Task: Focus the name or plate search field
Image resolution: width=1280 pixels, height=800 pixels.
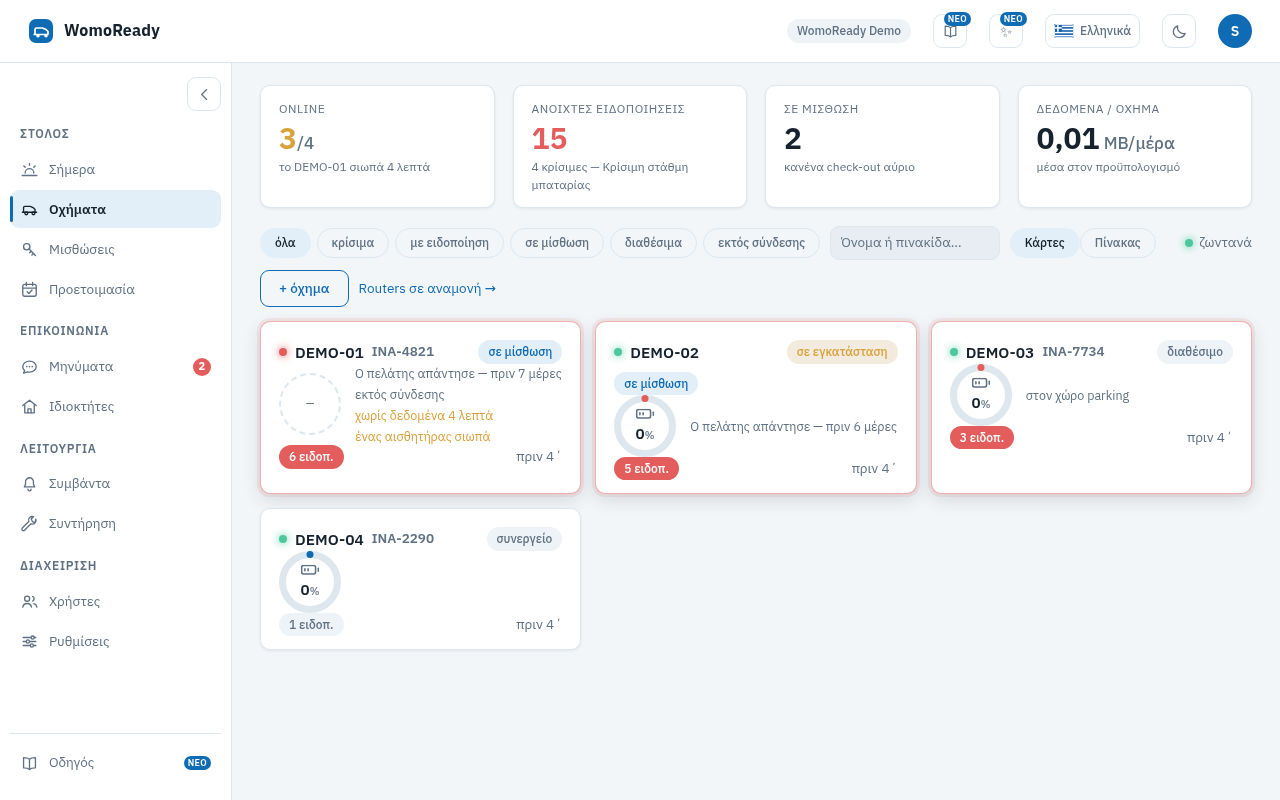Action: click(x=915, y=243)
